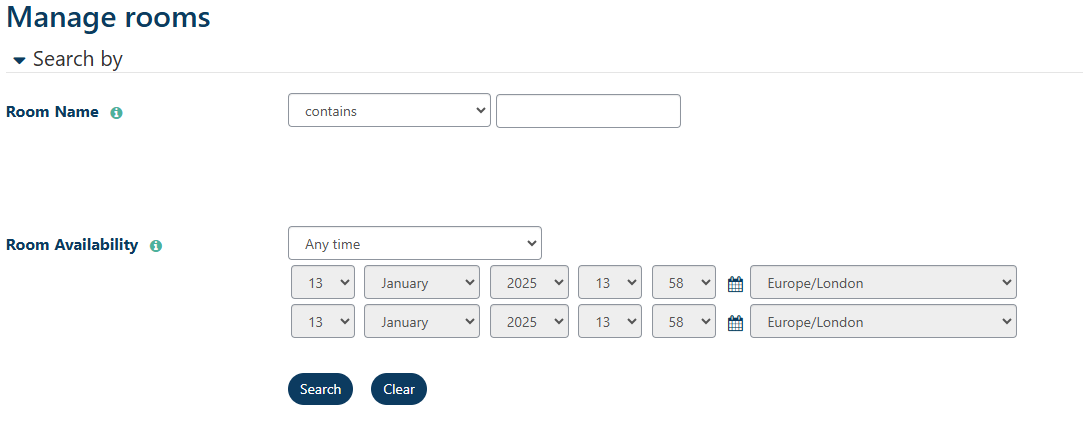This screenshot has width=1083, height=428.
Task: Open the second row calendar picker icon
Action: click(735, 323)
